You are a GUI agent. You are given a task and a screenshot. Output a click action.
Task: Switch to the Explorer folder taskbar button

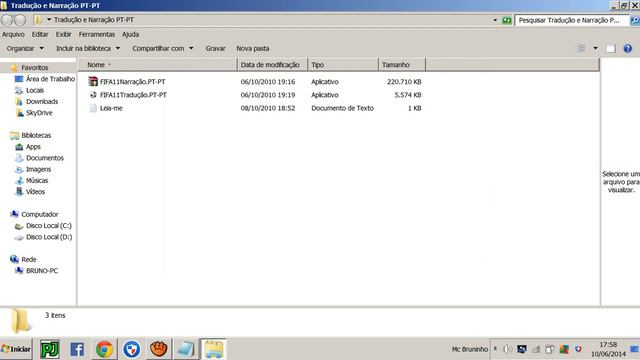213,349
